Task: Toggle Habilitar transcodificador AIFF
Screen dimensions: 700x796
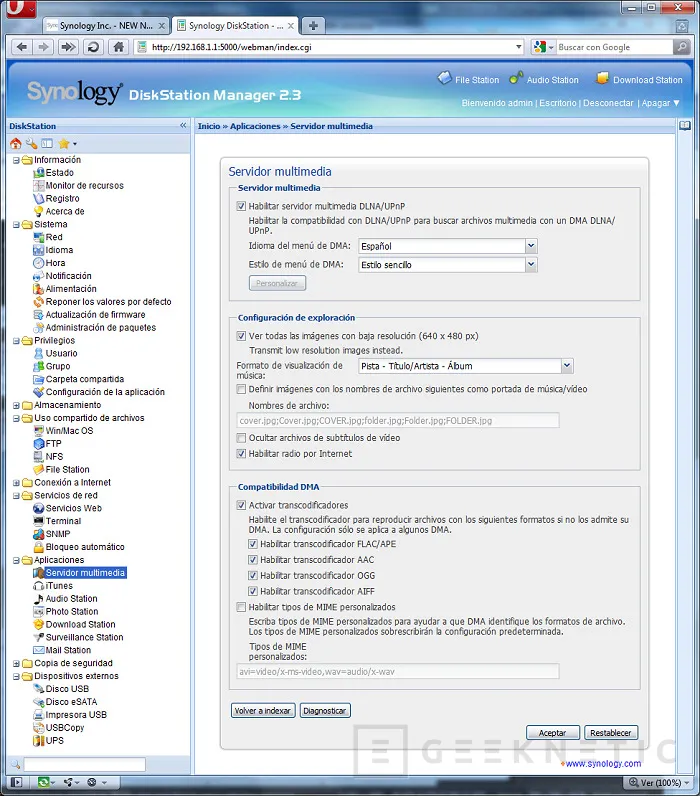Action: [253, 591]
